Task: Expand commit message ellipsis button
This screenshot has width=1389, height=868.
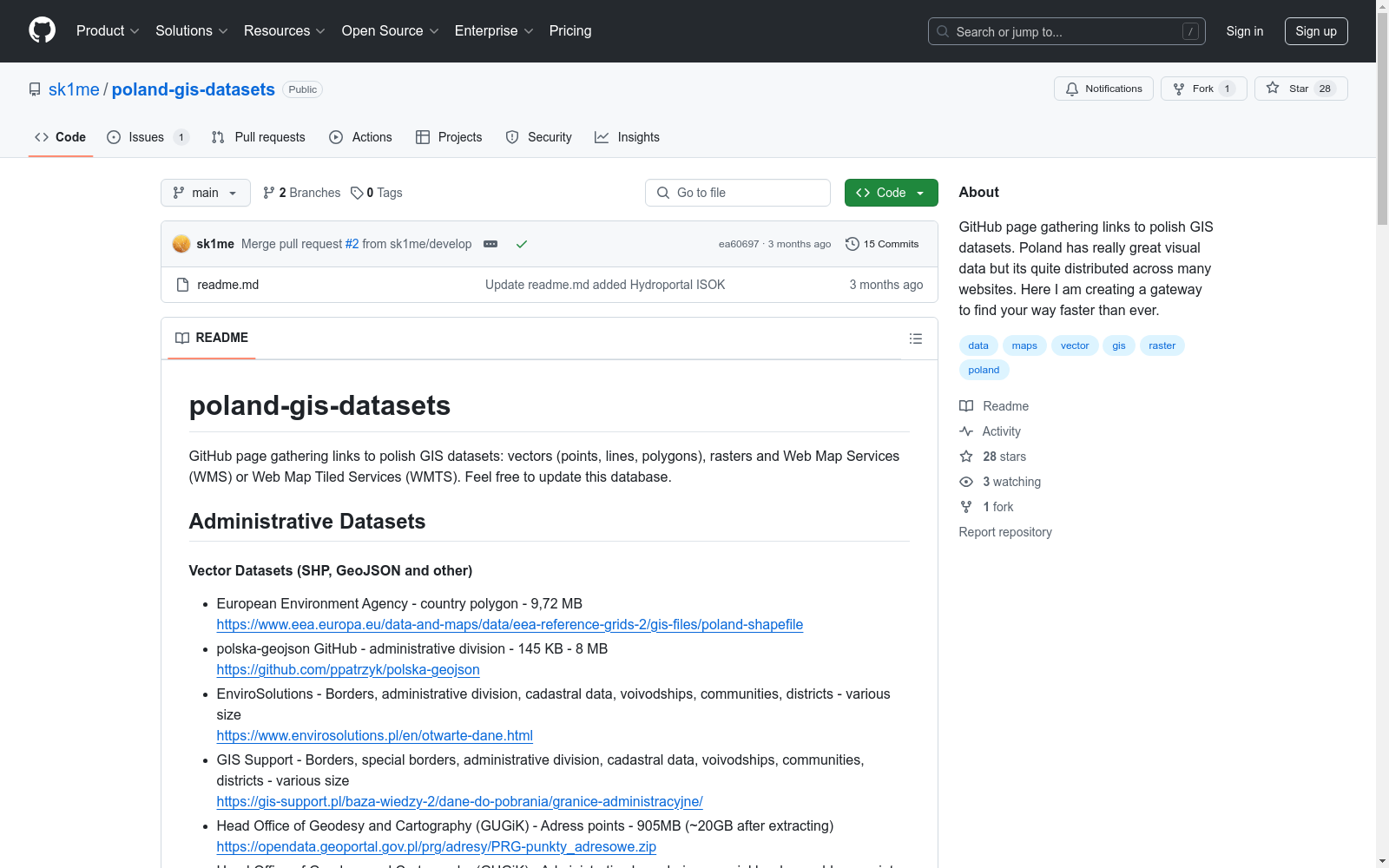Action: [x=490, y=244]
